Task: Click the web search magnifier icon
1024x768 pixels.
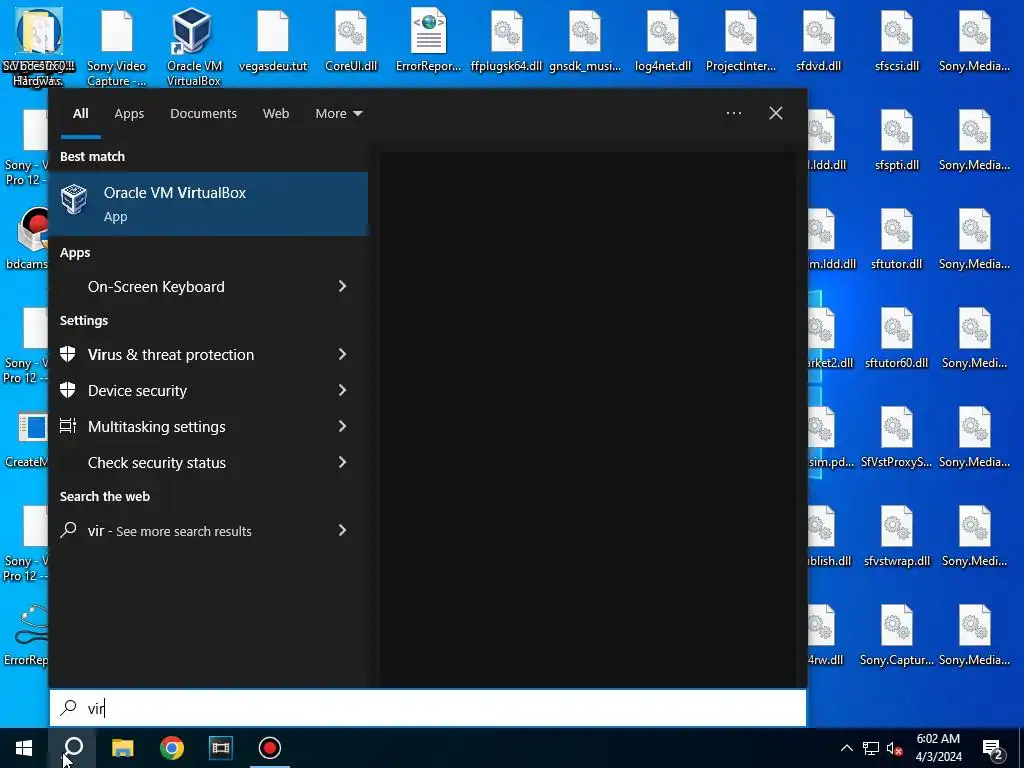Action: (68, 530)
